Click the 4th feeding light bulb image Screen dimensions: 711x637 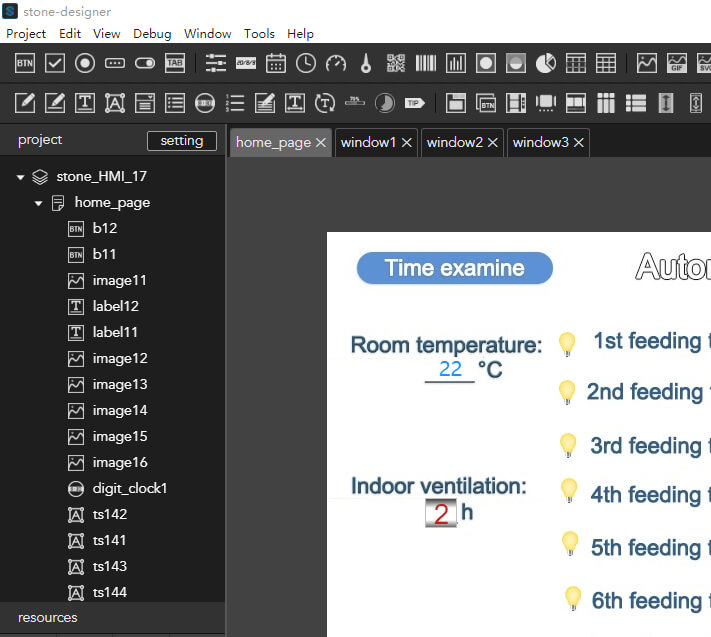pyautogui.click(x=569, y=491)
